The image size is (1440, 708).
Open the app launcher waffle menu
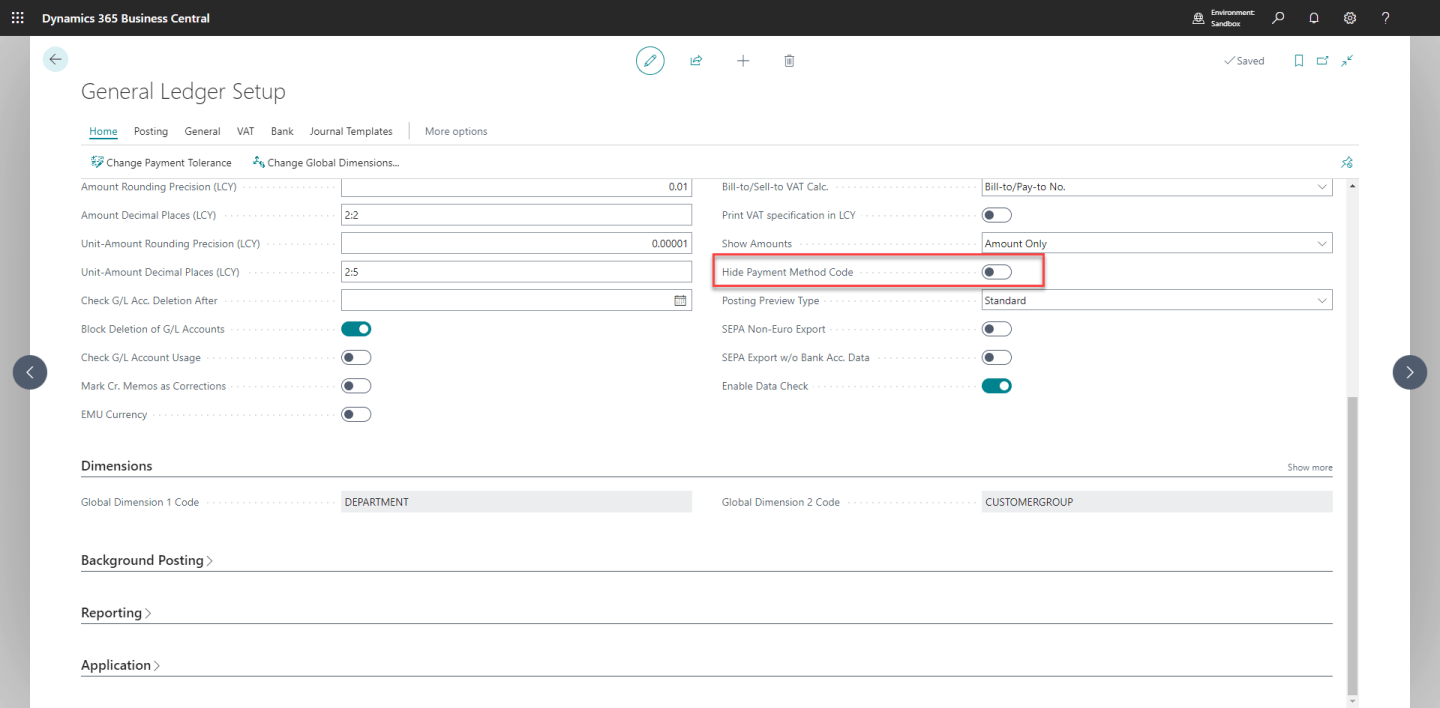coord(18,18)
